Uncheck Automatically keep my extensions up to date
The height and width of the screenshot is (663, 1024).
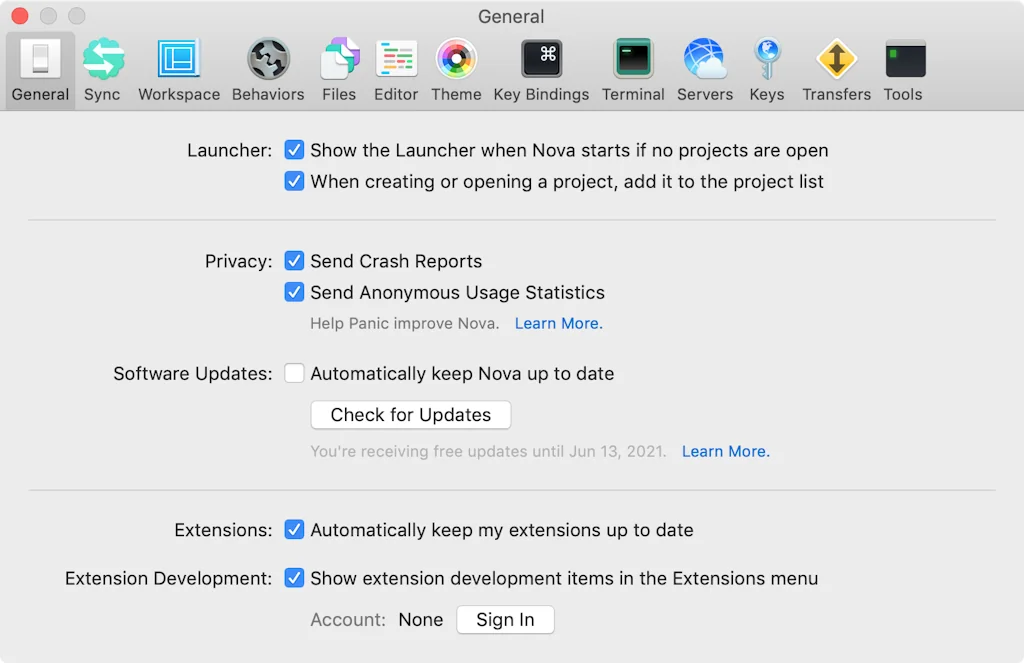(294, 530)
